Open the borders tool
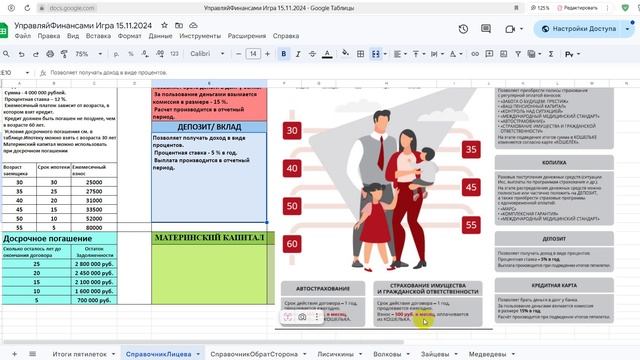The height and width of the screenshot is (360, 640). tap(360, 54)
